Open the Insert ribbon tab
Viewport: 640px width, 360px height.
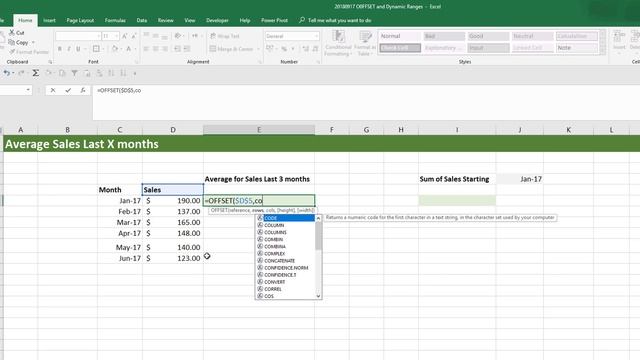tap(49, 20)
